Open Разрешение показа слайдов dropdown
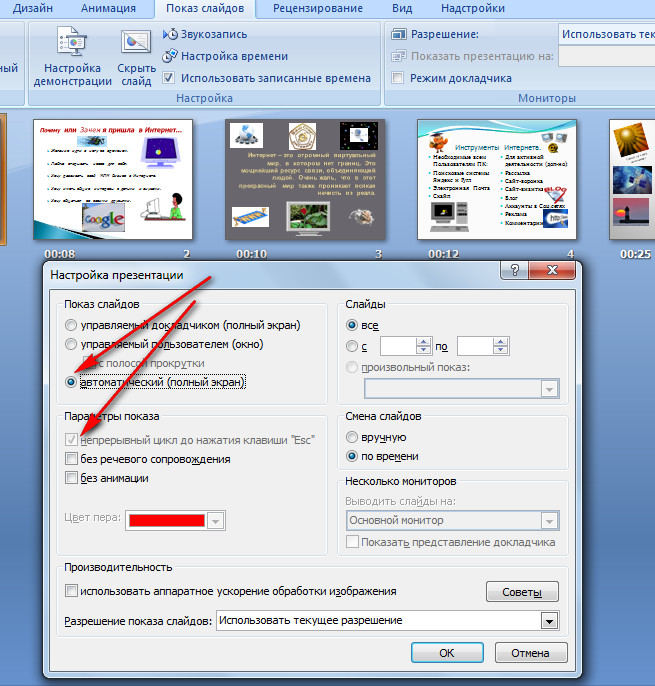Viewport: 655px width, 686px height. 550,621
